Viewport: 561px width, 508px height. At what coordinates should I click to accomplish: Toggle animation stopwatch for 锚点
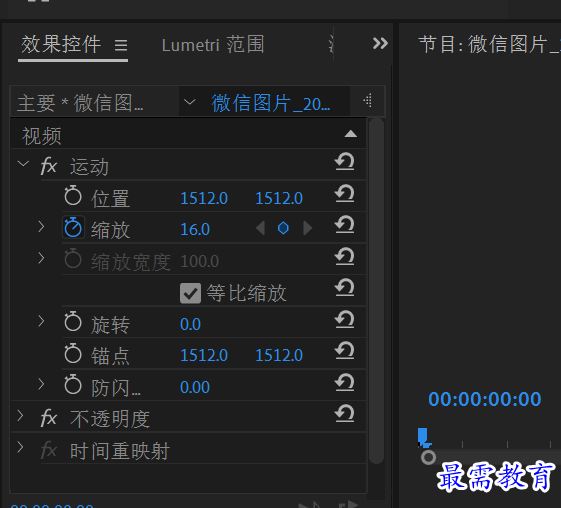click(x=73, y=353)
